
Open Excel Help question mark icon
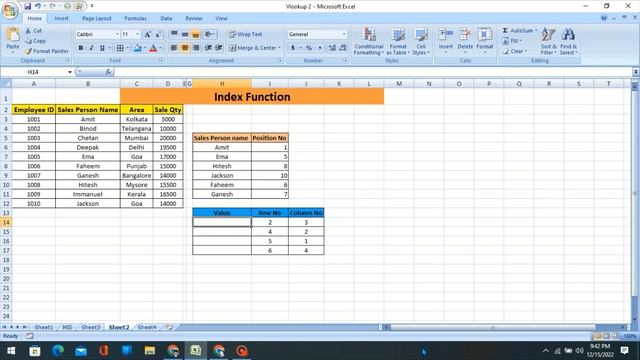pos(604,18)
